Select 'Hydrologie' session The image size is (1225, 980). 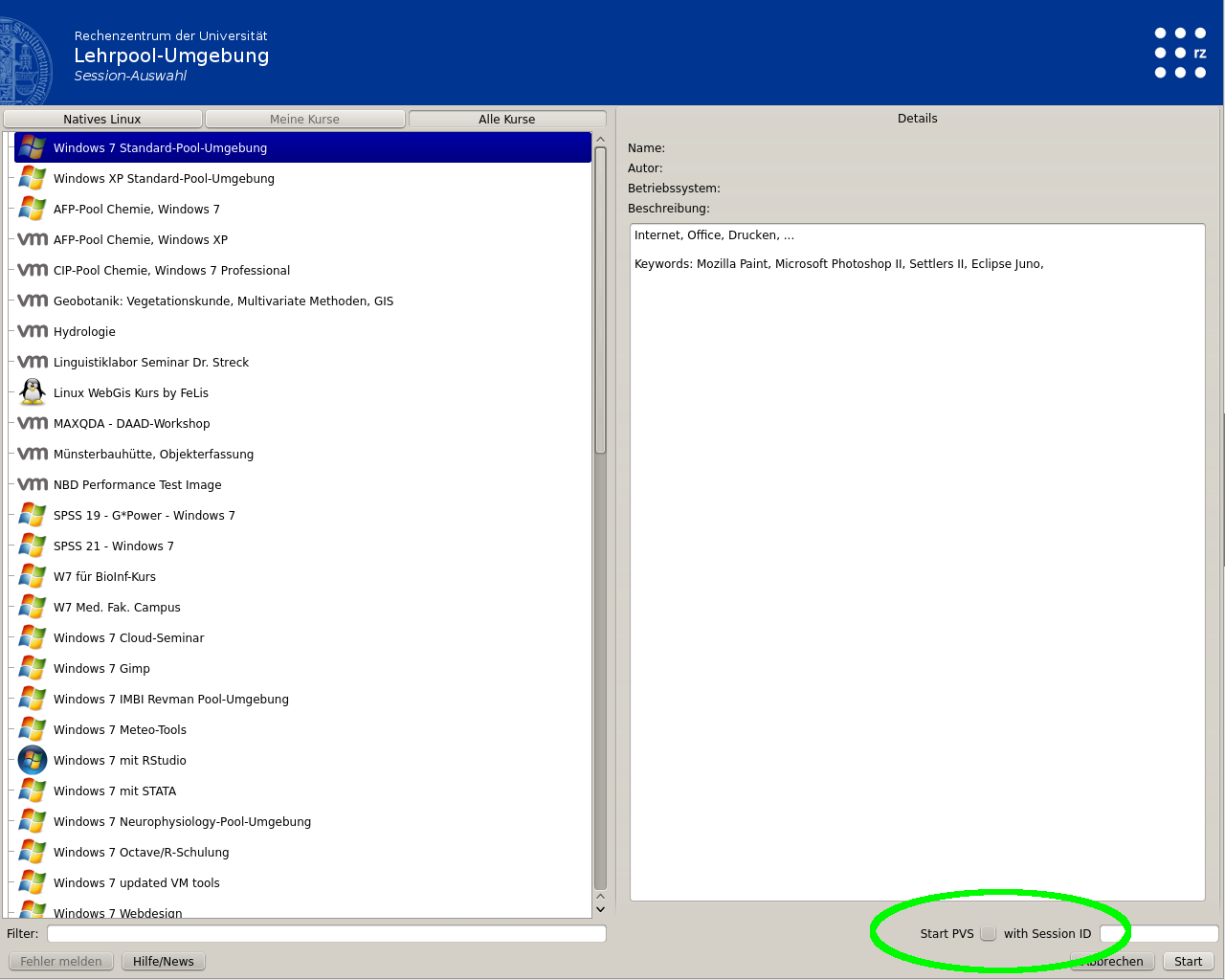point(304,331)
